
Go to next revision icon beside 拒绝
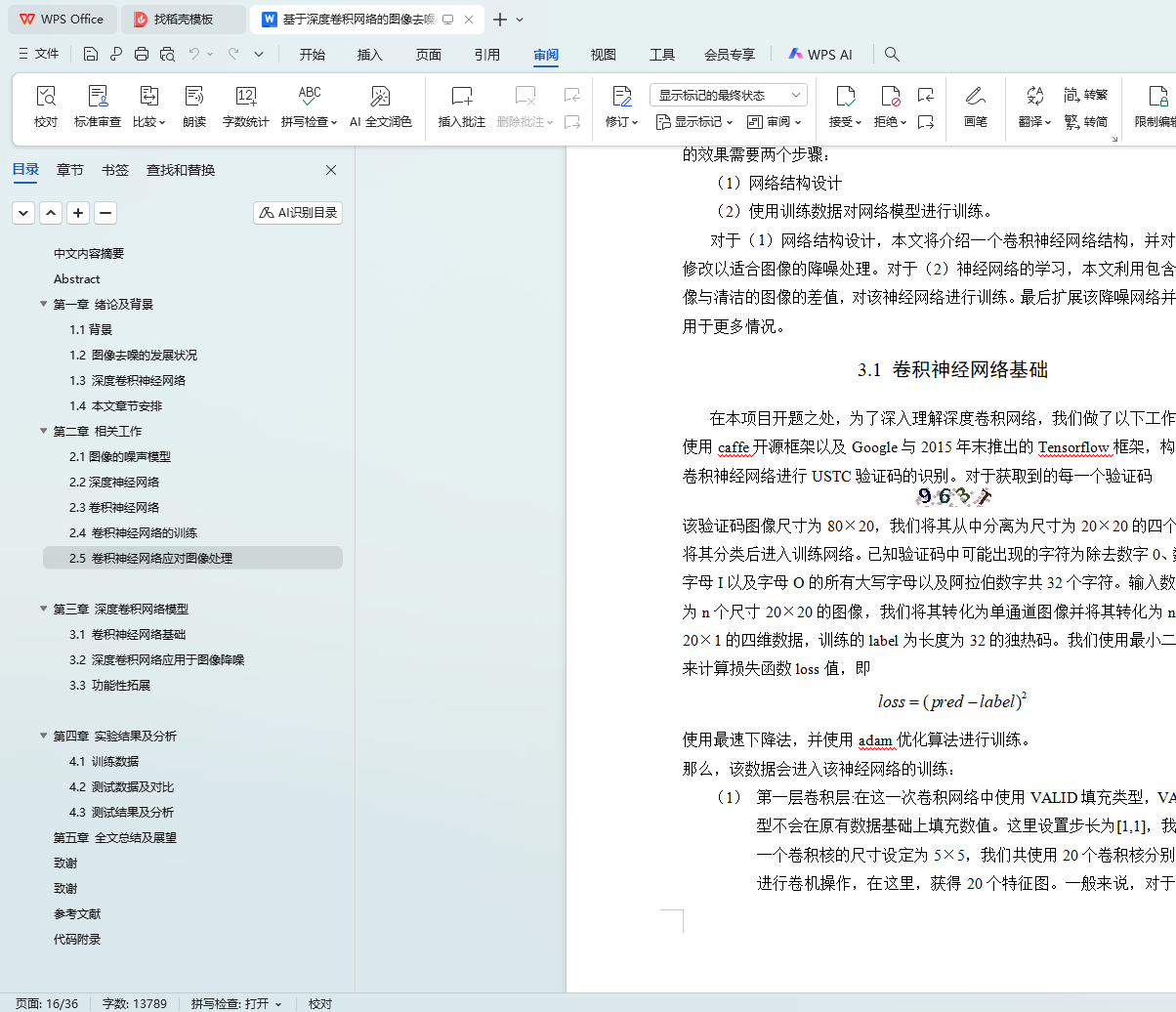click(x=926, y=122)
